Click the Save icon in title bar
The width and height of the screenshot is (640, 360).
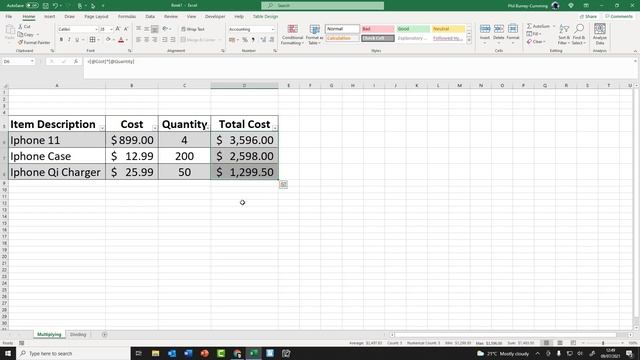pyautogui.click(x=46, y=6)
